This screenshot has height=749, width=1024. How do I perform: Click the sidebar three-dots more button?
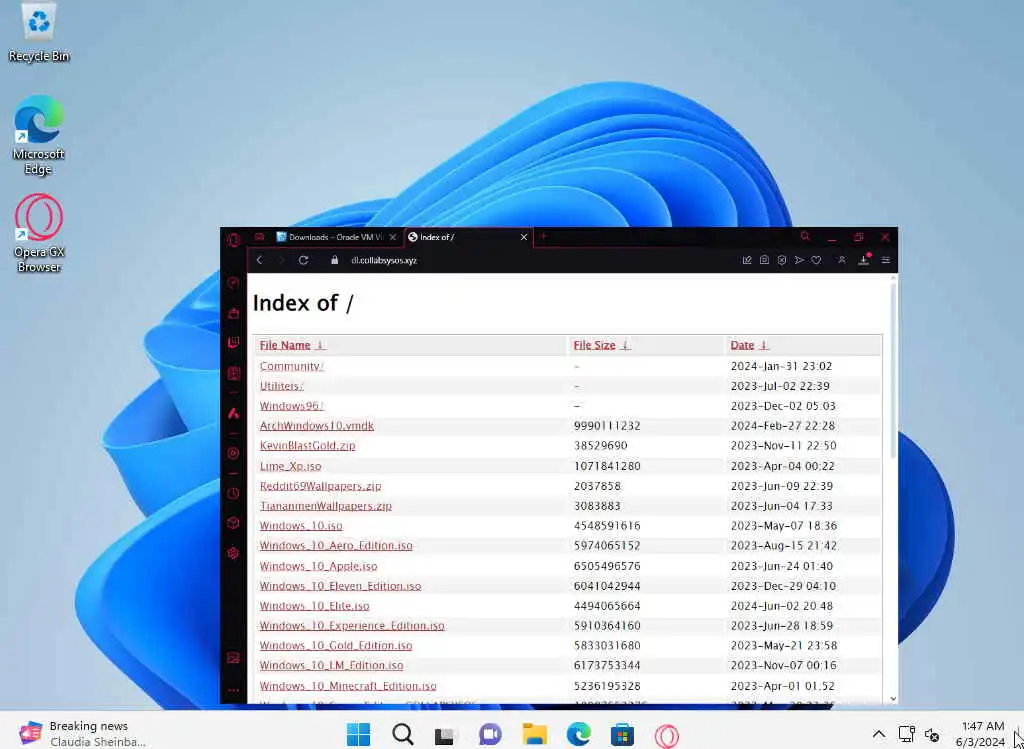(233, 690)
